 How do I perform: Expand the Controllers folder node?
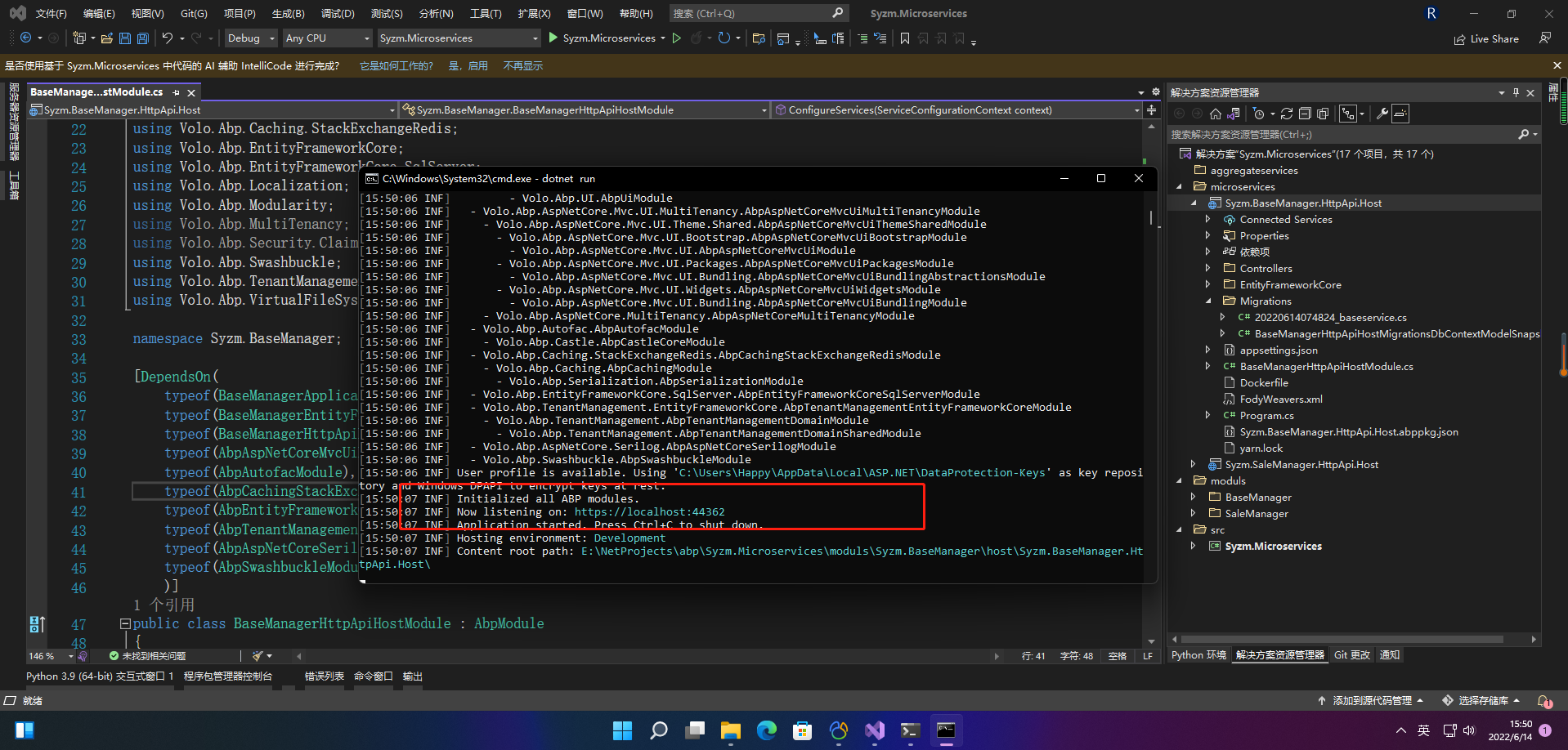tap(1208, 268)
